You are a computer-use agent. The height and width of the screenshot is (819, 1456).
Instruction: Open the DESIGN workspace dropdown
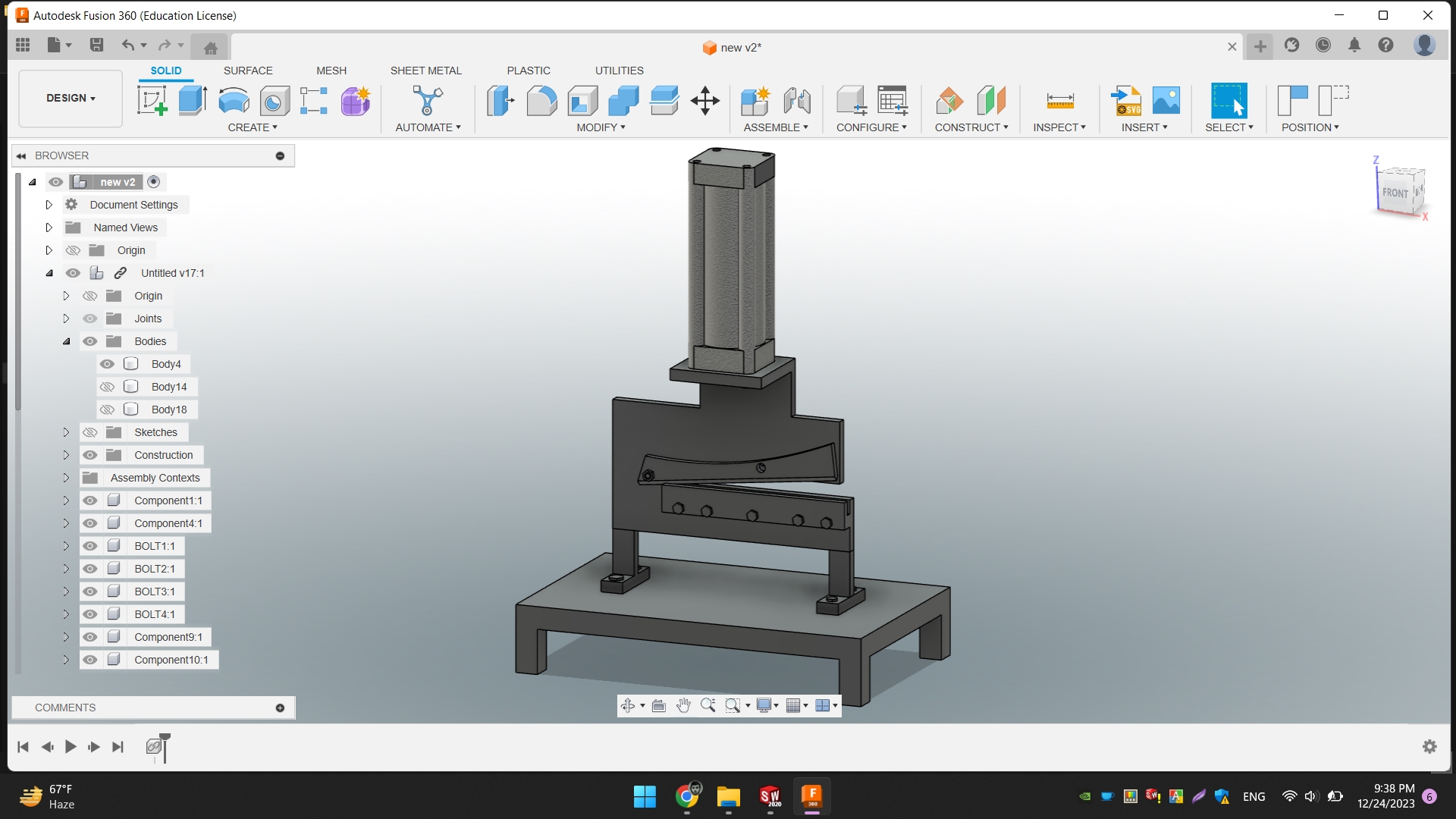pyautogui.click(x=71, y=99)
